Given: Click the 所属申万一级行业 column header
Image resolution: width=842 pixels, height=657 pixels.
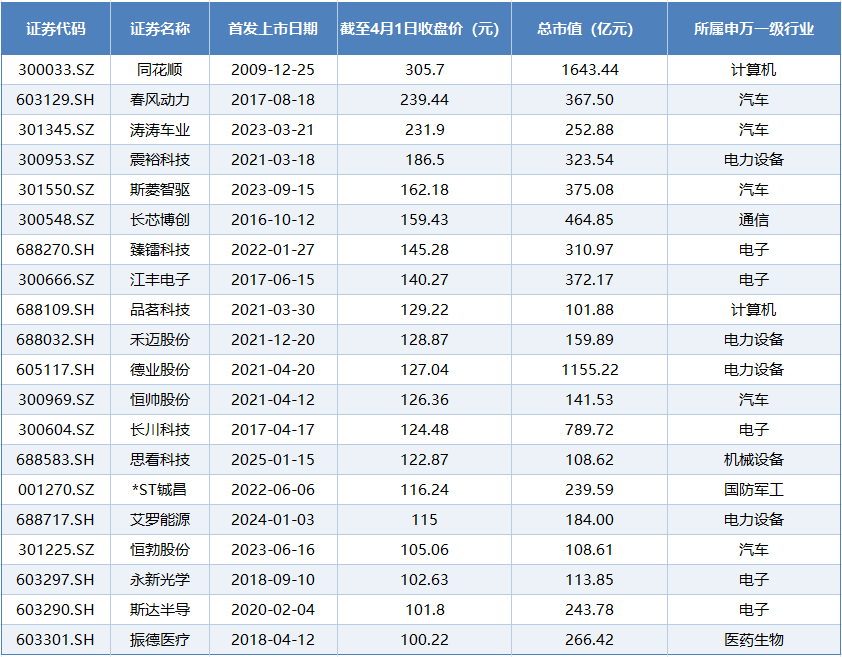Looking at the screenshot, I should point(753,29).
